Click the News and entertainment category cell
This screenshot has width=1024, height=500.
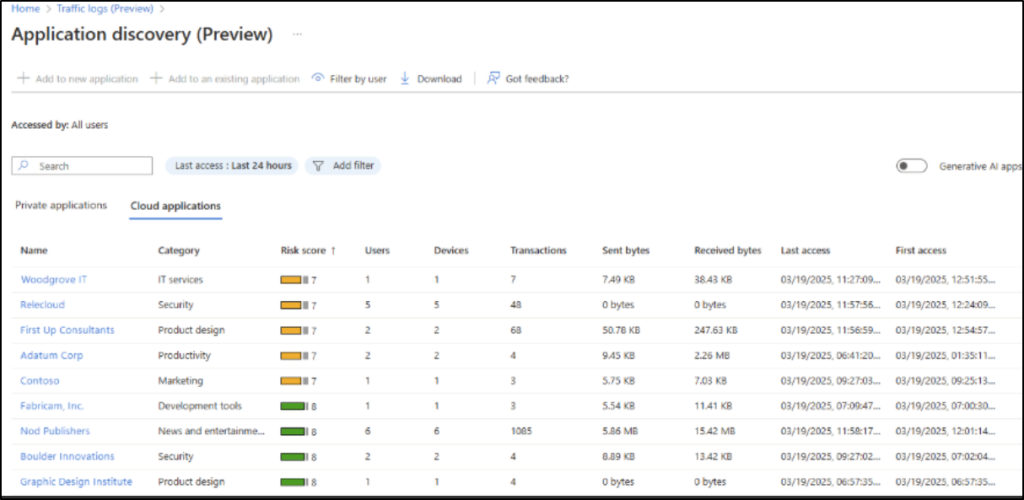click(212, 431)
